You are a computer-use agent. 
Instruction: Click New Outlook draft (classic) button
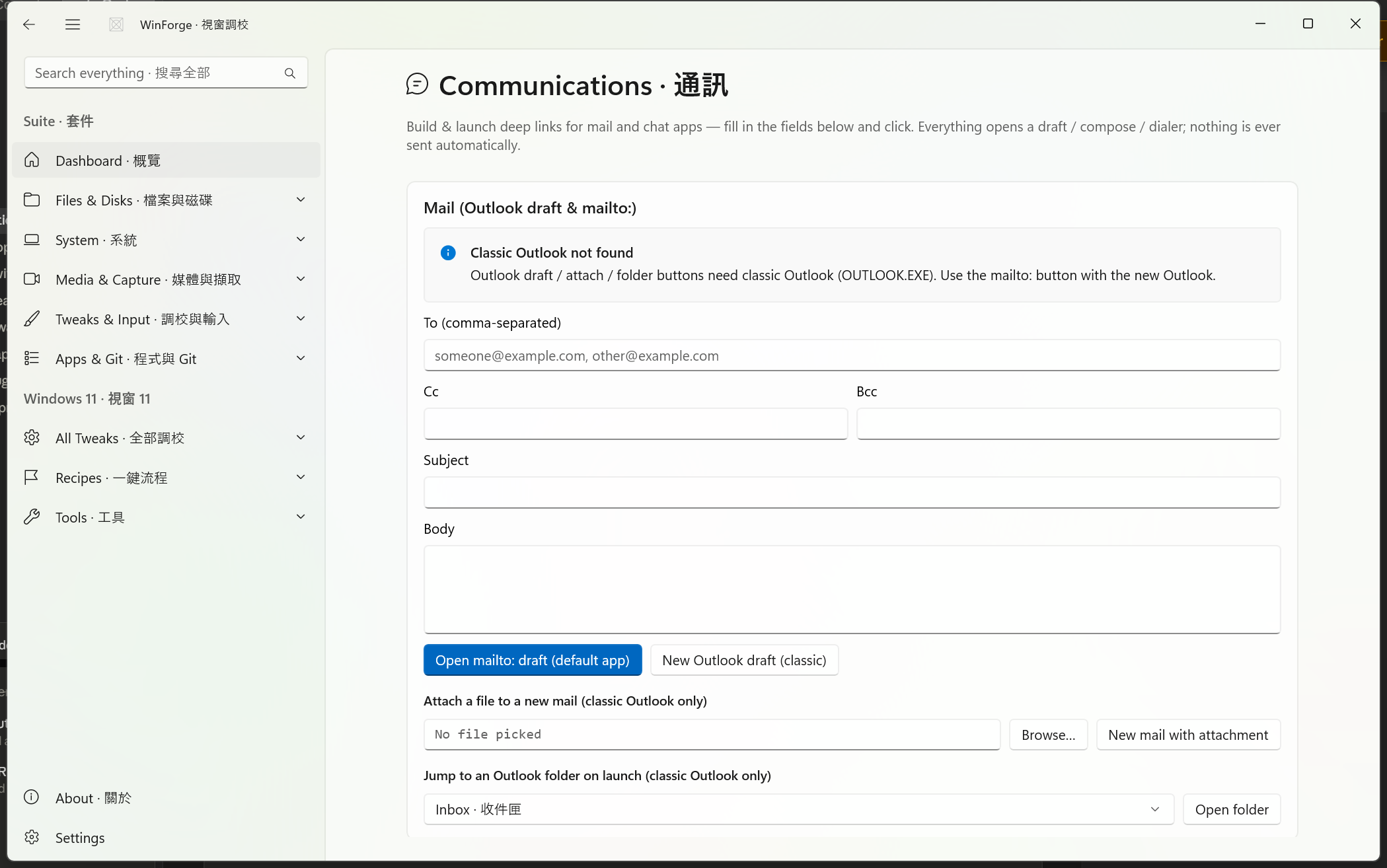point(744,660)
